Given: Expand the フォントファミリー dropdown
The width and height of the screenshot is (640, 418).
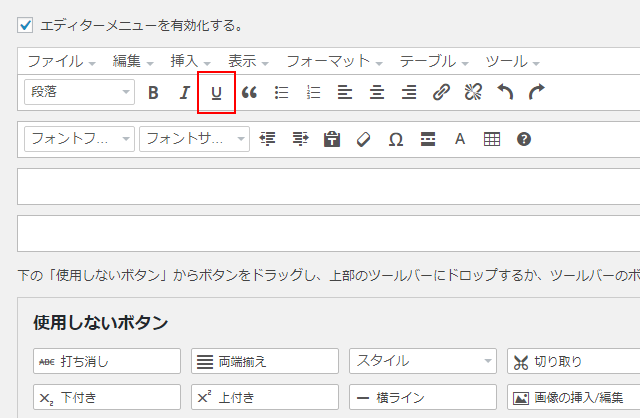Looking at the screenshot, I should coord(79,139).
